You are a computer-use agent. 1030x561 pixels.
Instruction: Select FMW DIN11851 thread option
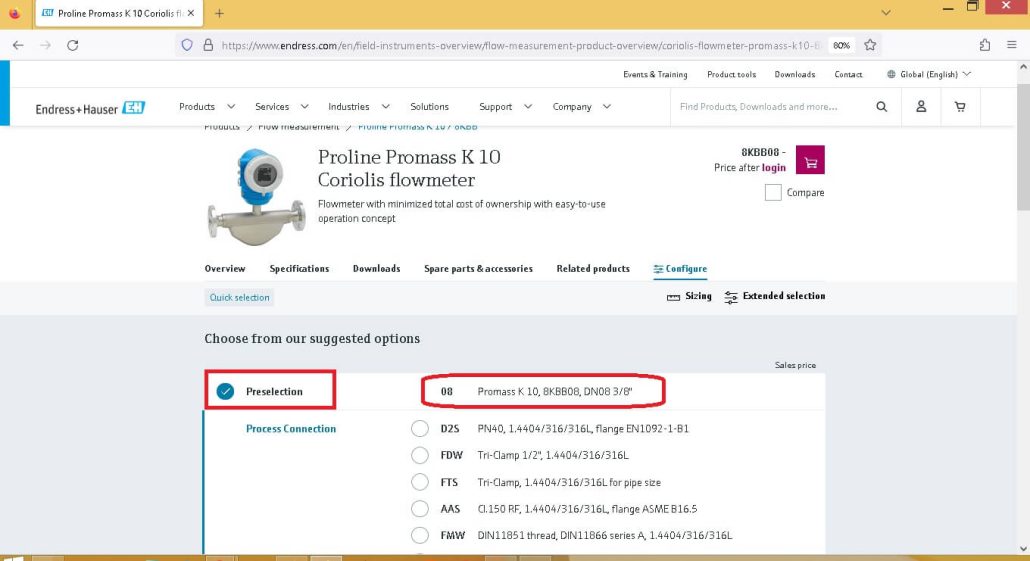[x=420, y=535]
